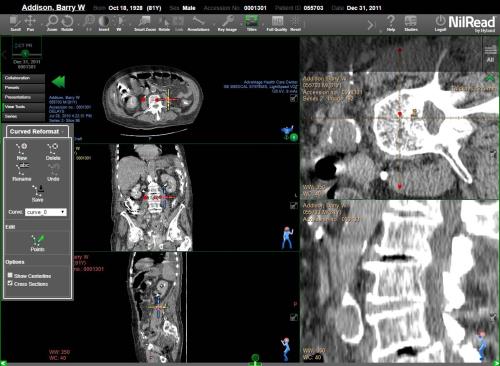Expand the Curved Reformat dropdown header
The width and height of the screenshot is (500, 366).
click(x=37, y=131)
